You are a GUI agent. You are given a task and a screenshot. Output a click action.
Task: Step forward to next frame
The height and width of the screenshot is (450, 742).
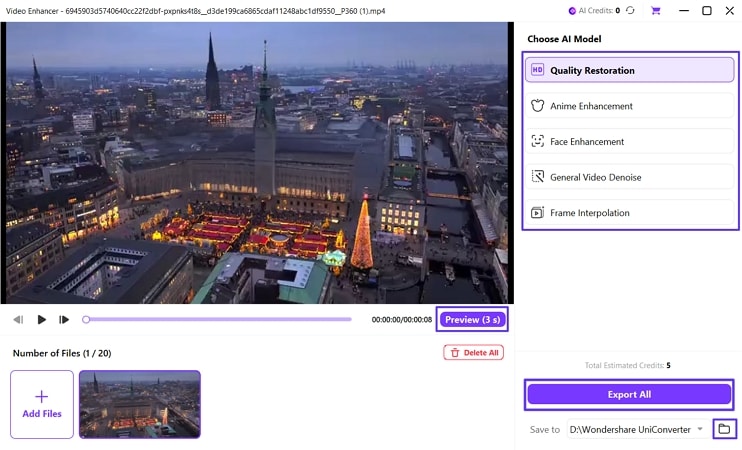pyautogui.click(x=64, y=320)
